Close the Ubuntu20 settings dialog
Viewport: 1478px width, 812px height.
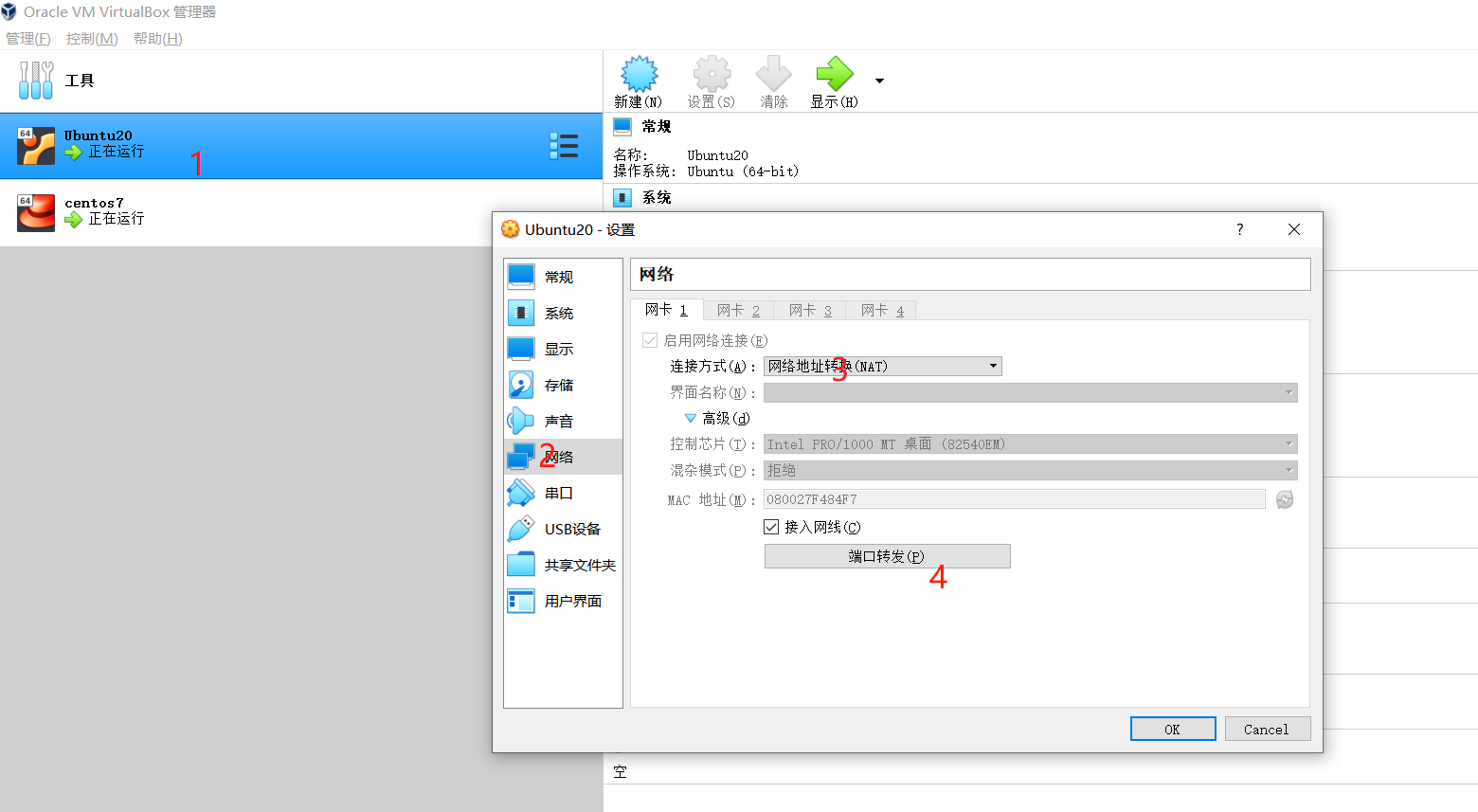[x=1294, y=229]
